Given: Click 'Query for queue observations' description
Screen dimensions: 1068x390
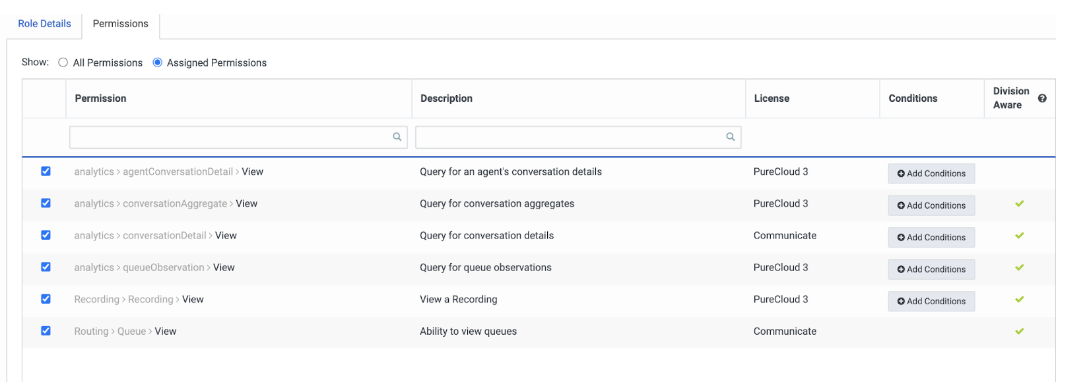Looking at the screenshot, I should pos(486,267).
